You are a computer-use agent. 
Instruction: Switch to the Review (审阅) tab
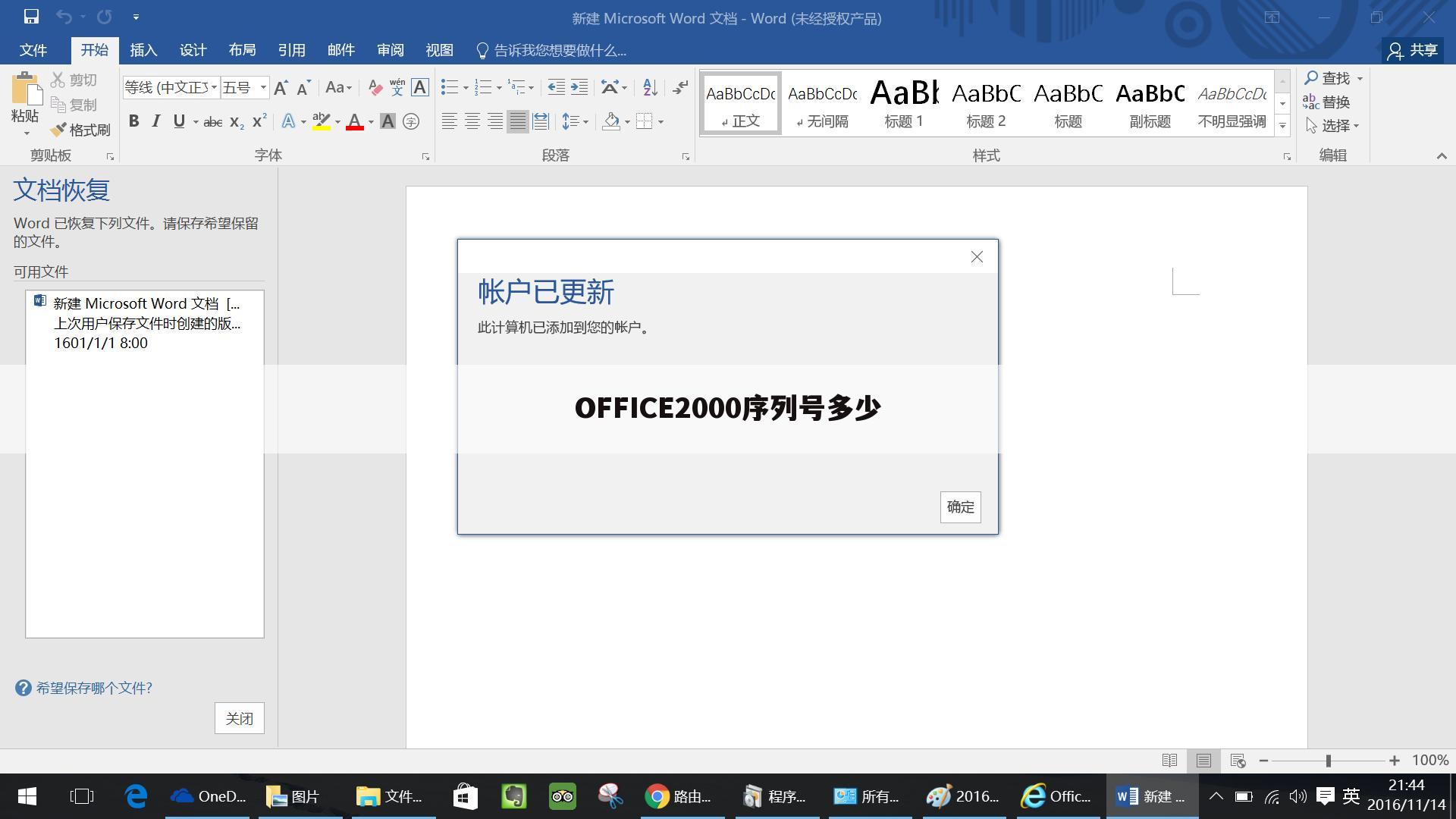(x=390, y=50)
